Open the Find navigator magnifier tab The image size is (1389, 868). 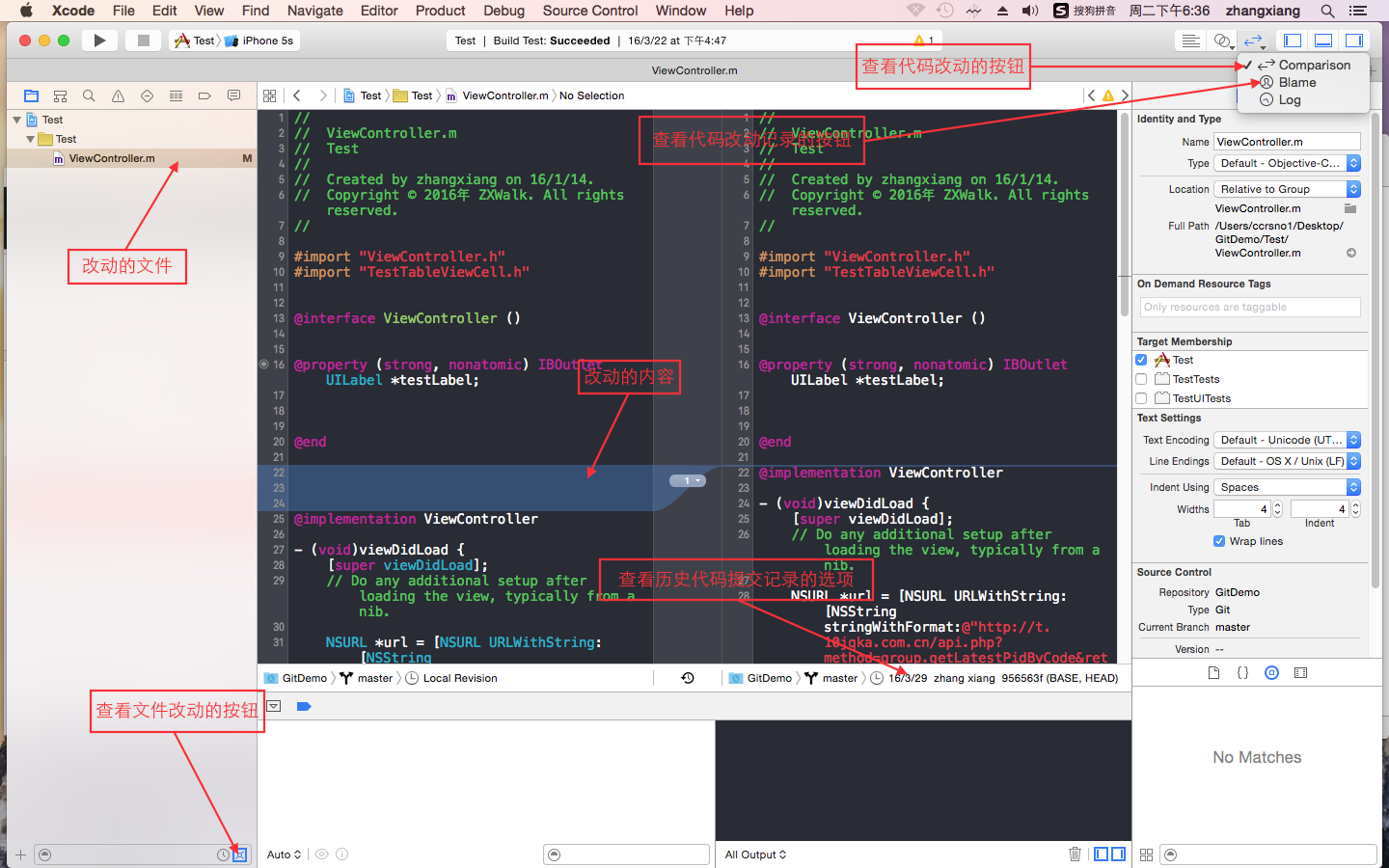pyautogui.click(x=89, y=95)
